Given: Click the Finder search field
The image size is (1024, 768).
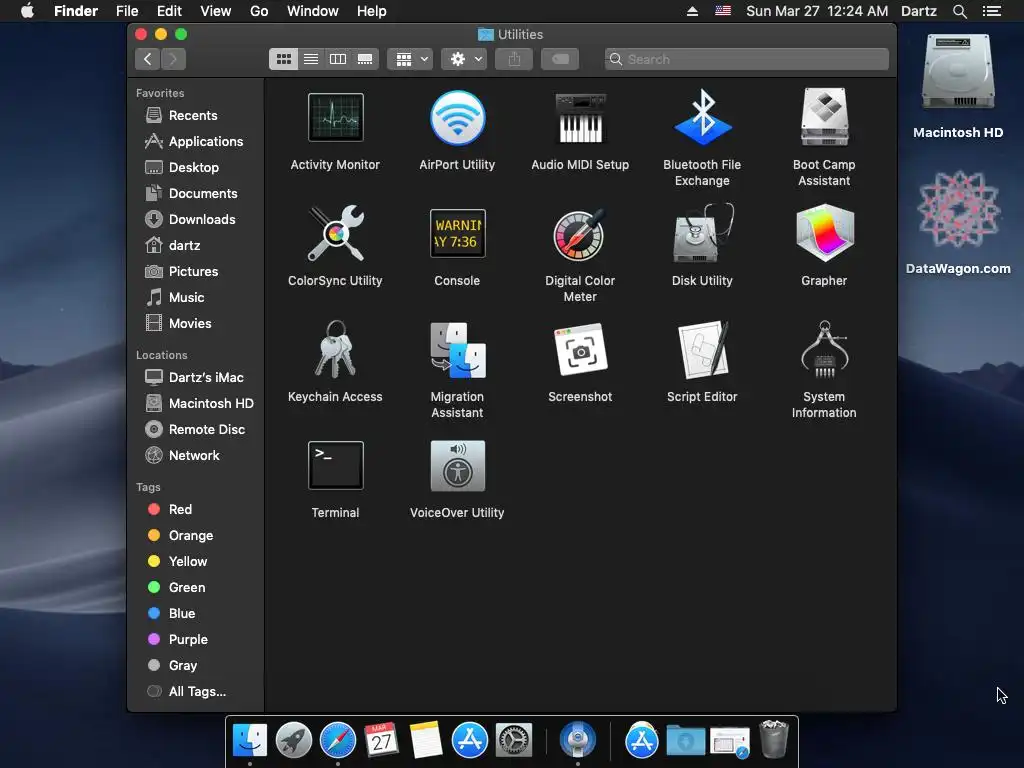Looking at the screenshot, I should pos(746,59).
